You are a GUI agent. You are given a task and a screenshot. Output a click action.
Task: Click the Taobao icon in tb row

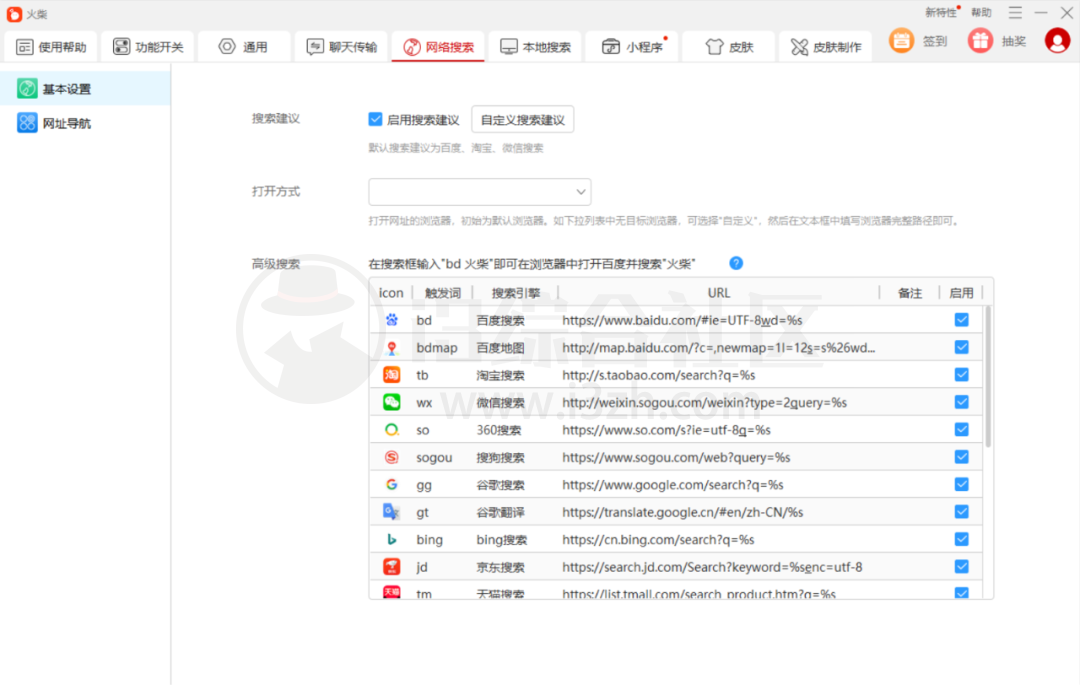(x=391, y=375)
